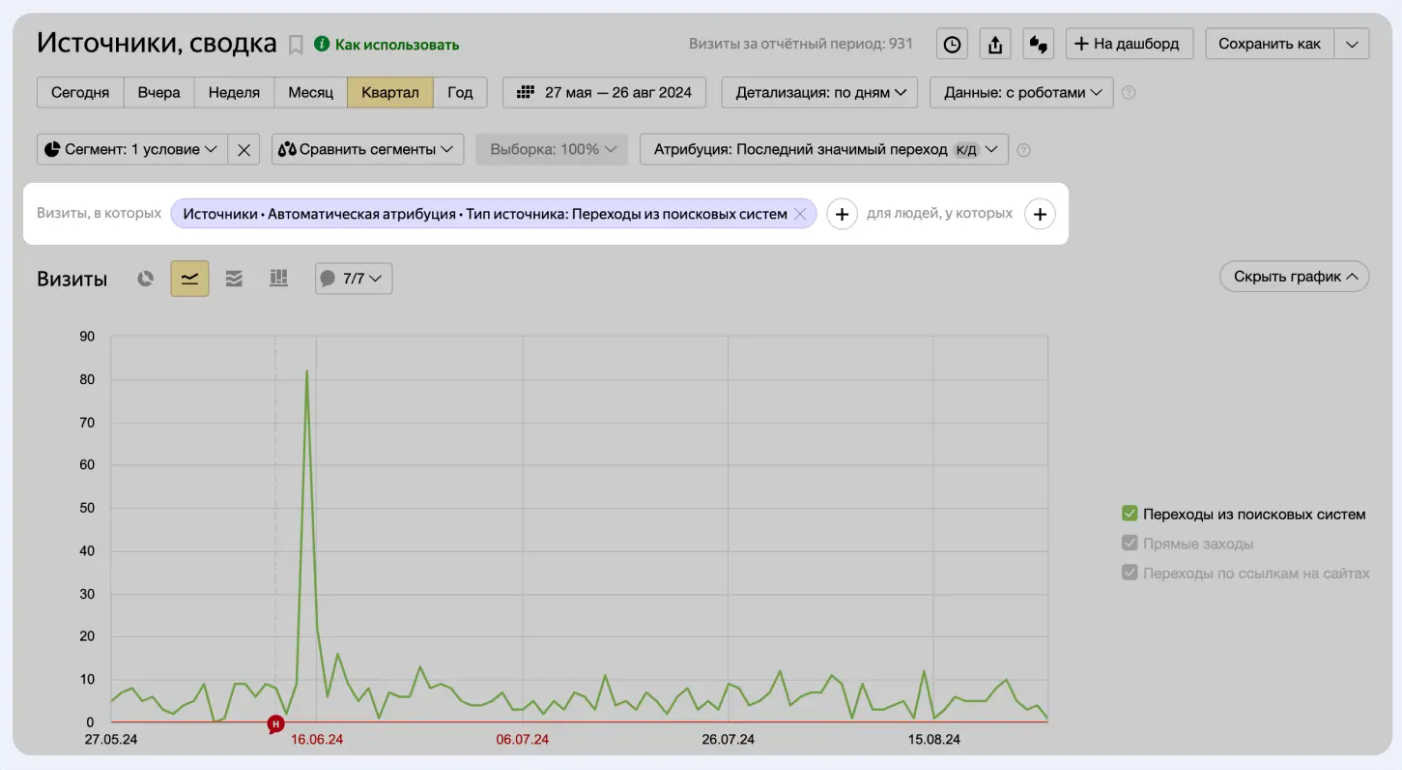Select the 'Вчера' period tab
Screen dimensions: 1402x770
[x=159, y=92]
